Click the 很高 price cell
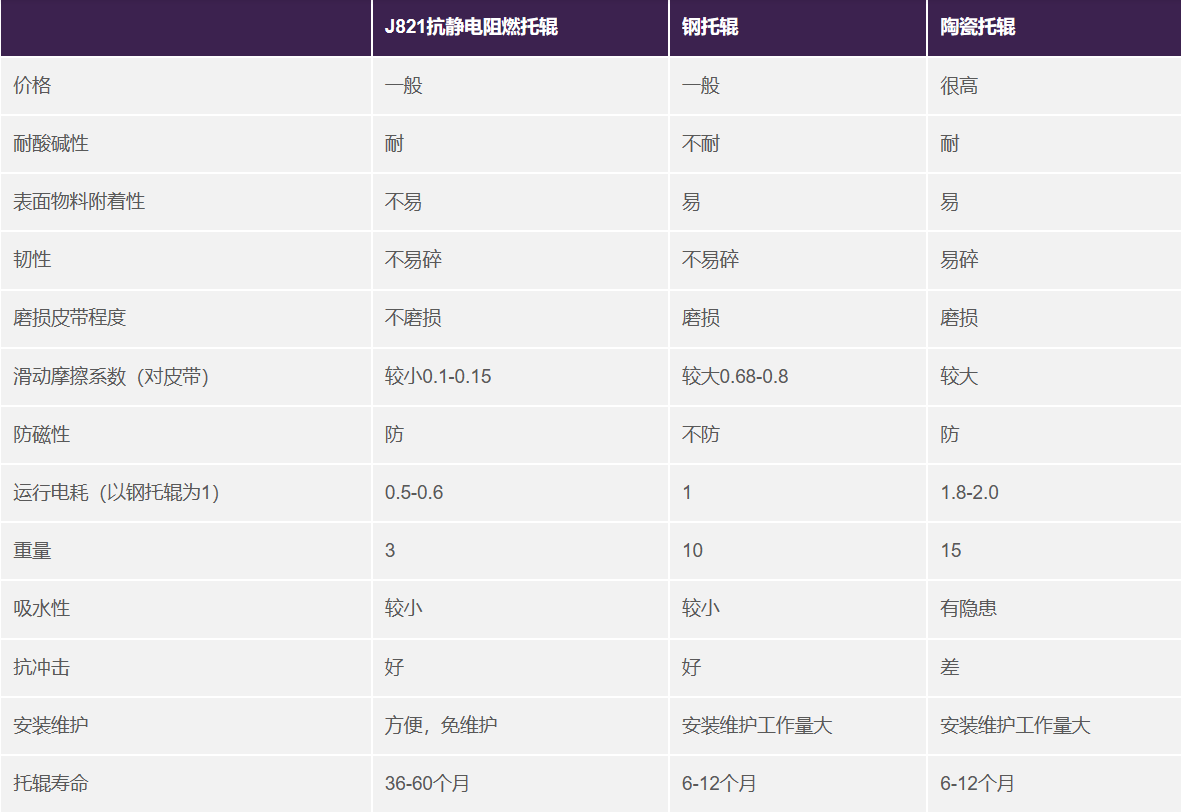The width and height of the screenshot is (1181, 812). pos(959,86)
